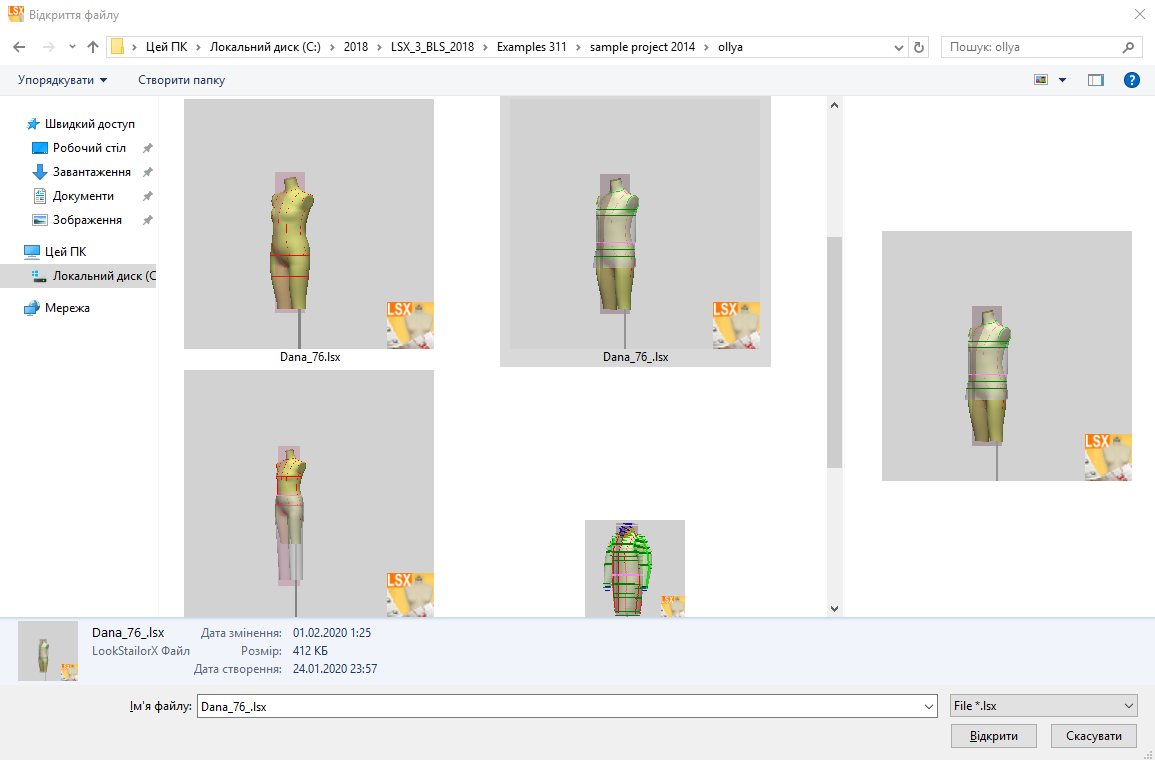Click the change view icon

[x=1041, y=80]
